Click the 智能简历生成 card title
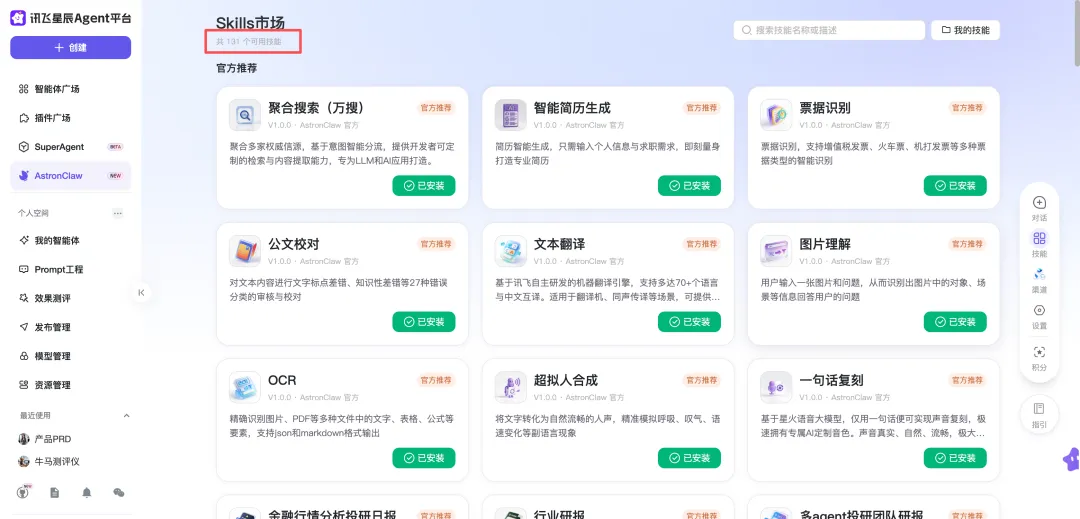Screen dimensions: 1080x519 point(572,108)
